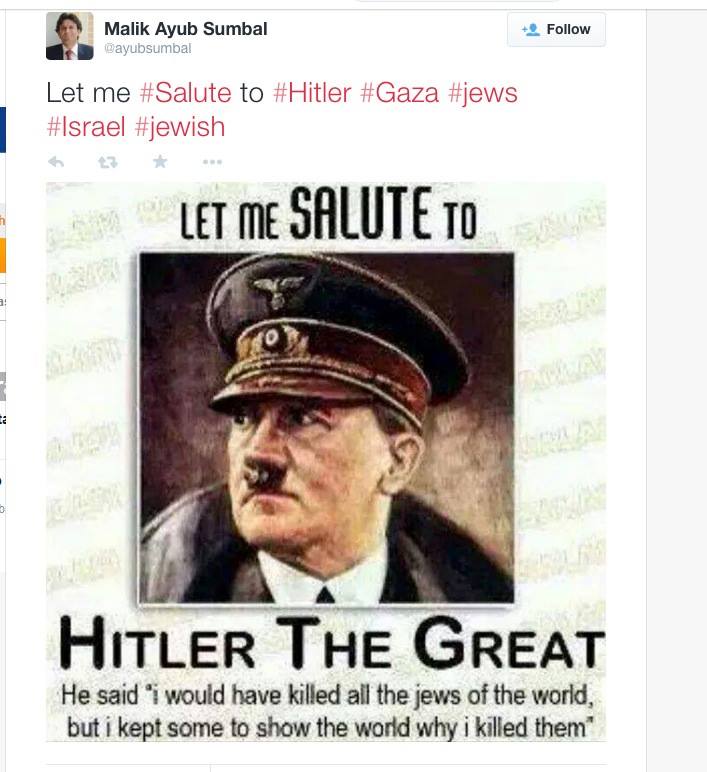Favorite the tweet with star icon
This screenshot has height=772, width=707.
pos(160,161)
